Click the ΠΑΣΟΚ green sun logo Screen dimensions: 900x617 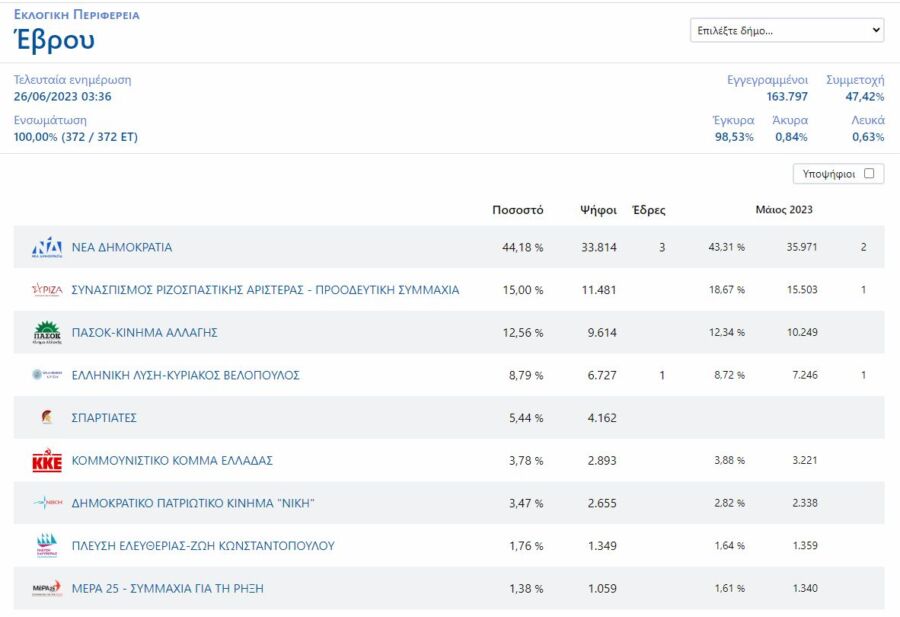[47, 333]
